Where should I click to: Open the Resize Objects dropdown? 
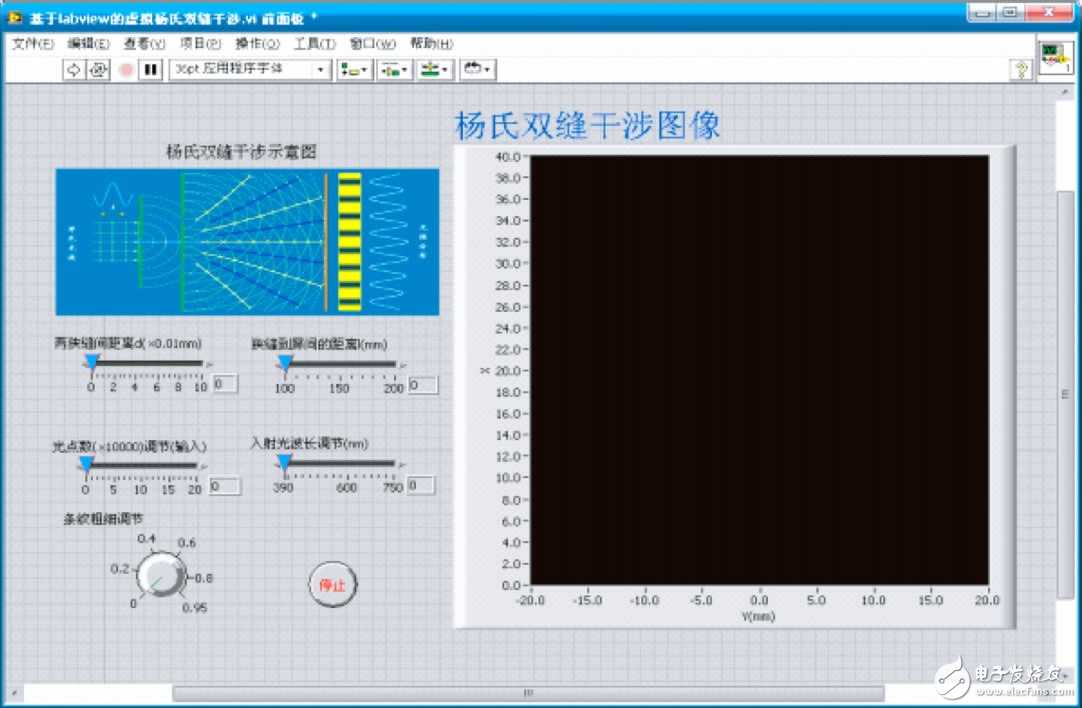coord(434,70)
